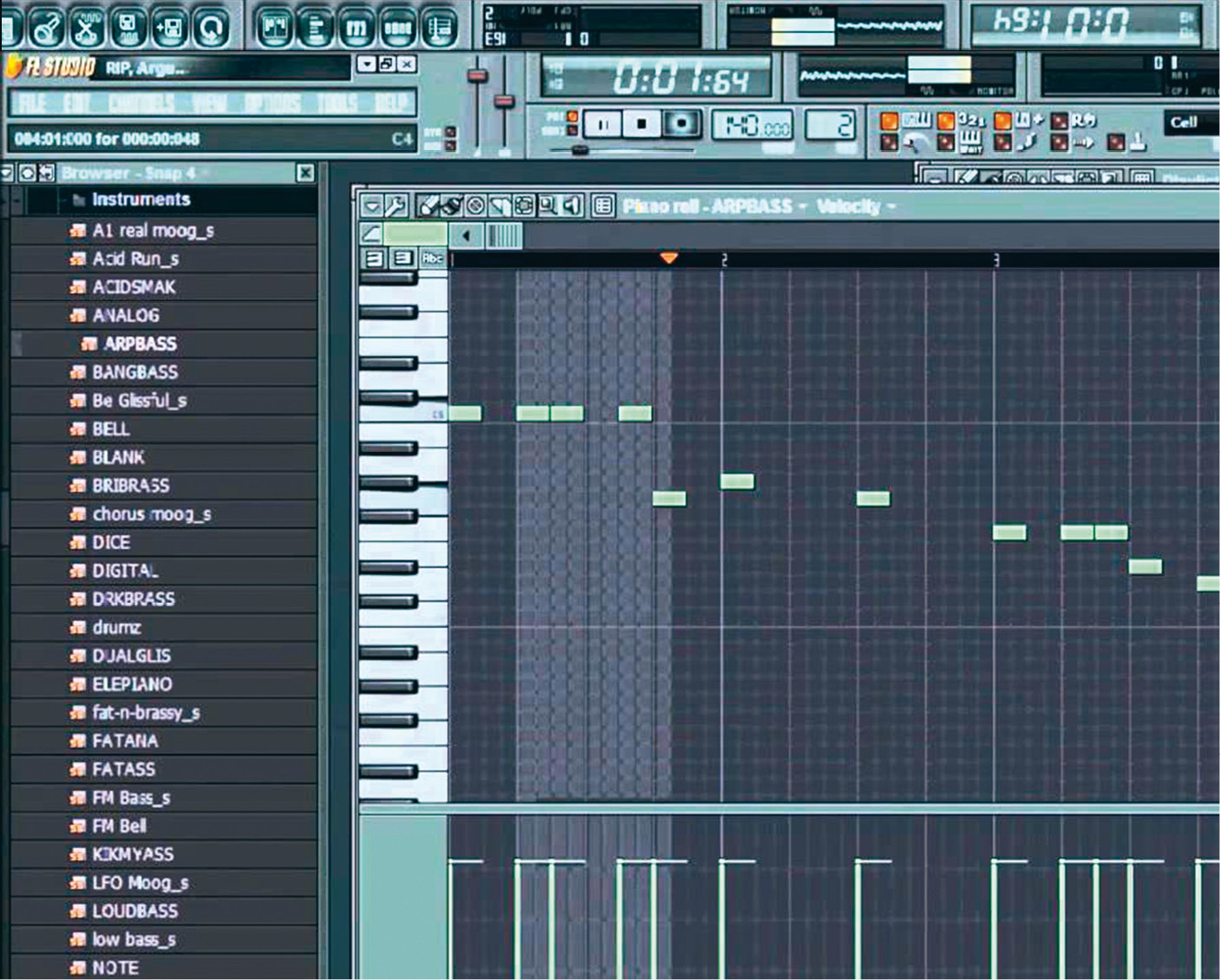Open the FILE menu
The image size is (1220, 980).
(33, 104)
